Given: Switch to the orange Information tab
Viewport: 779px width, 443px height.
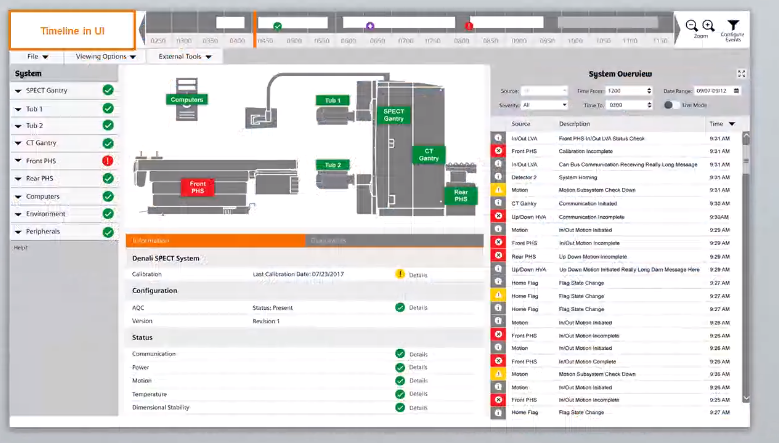Looking at the screenshot, I should [x=216, y=240].
